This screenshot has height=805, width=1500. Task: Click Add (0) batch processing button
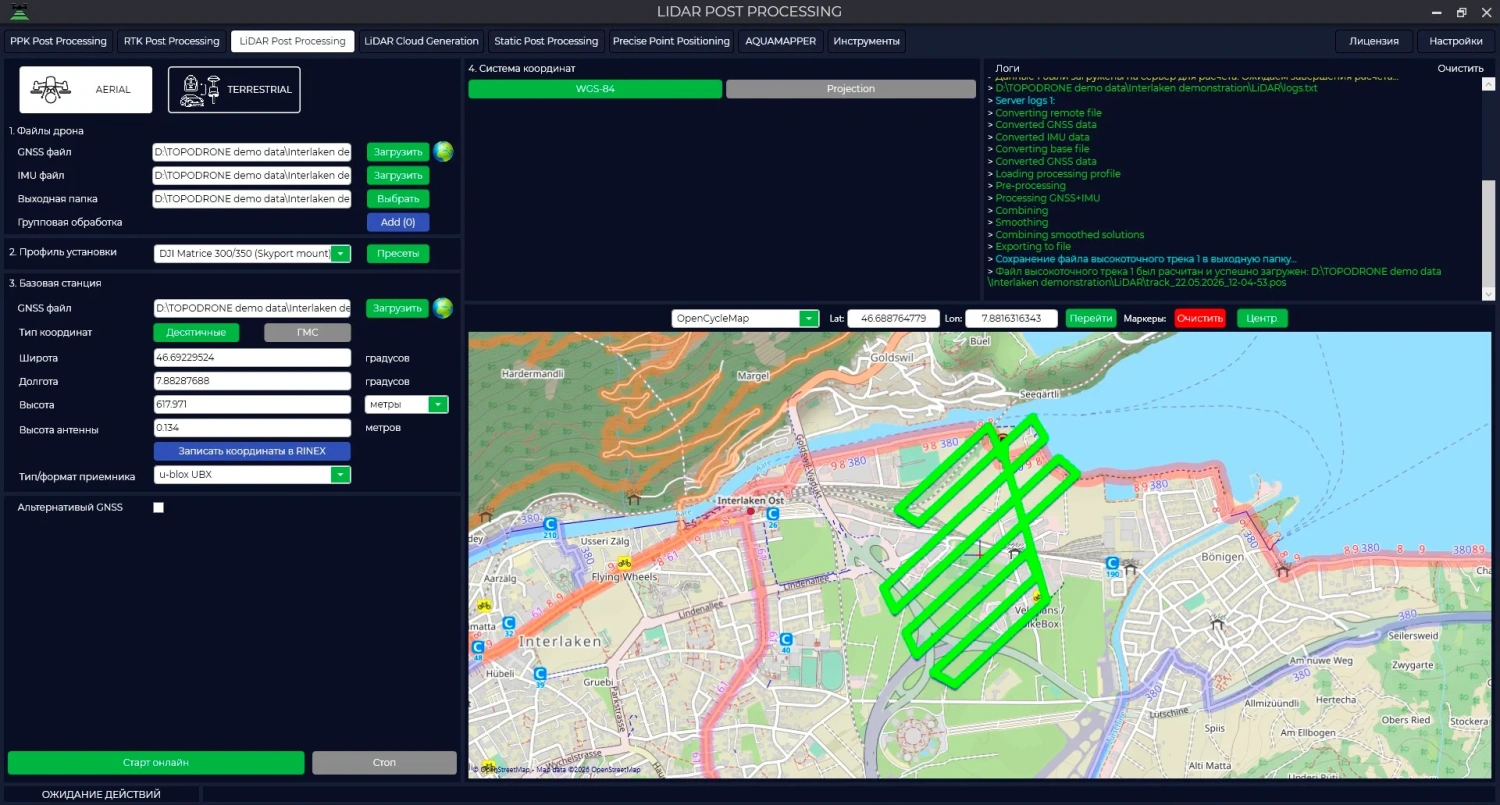pos(397,222)
